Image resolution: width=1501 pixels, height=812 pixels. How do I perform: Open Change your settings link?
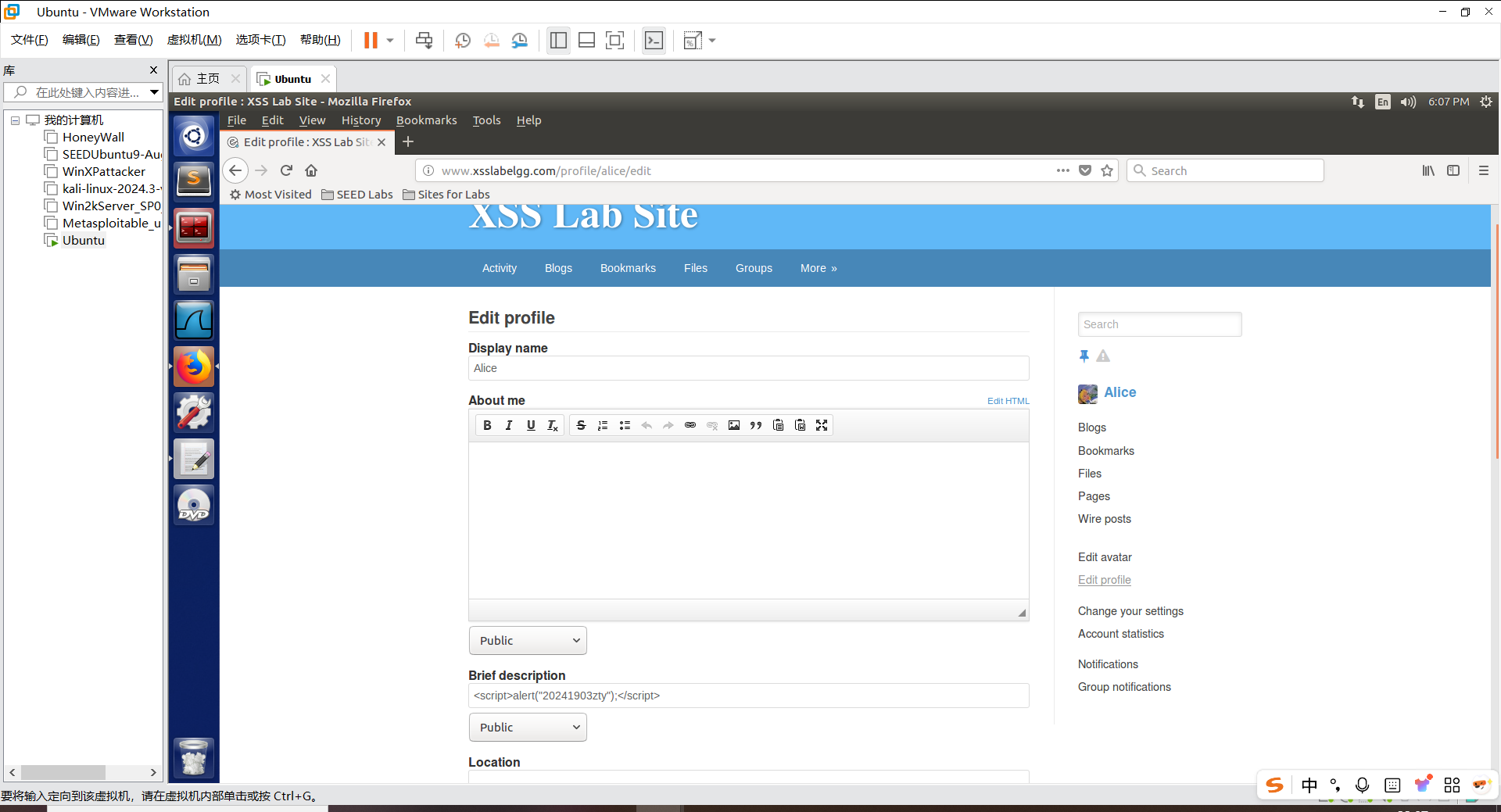click(x=1130, y=611)
